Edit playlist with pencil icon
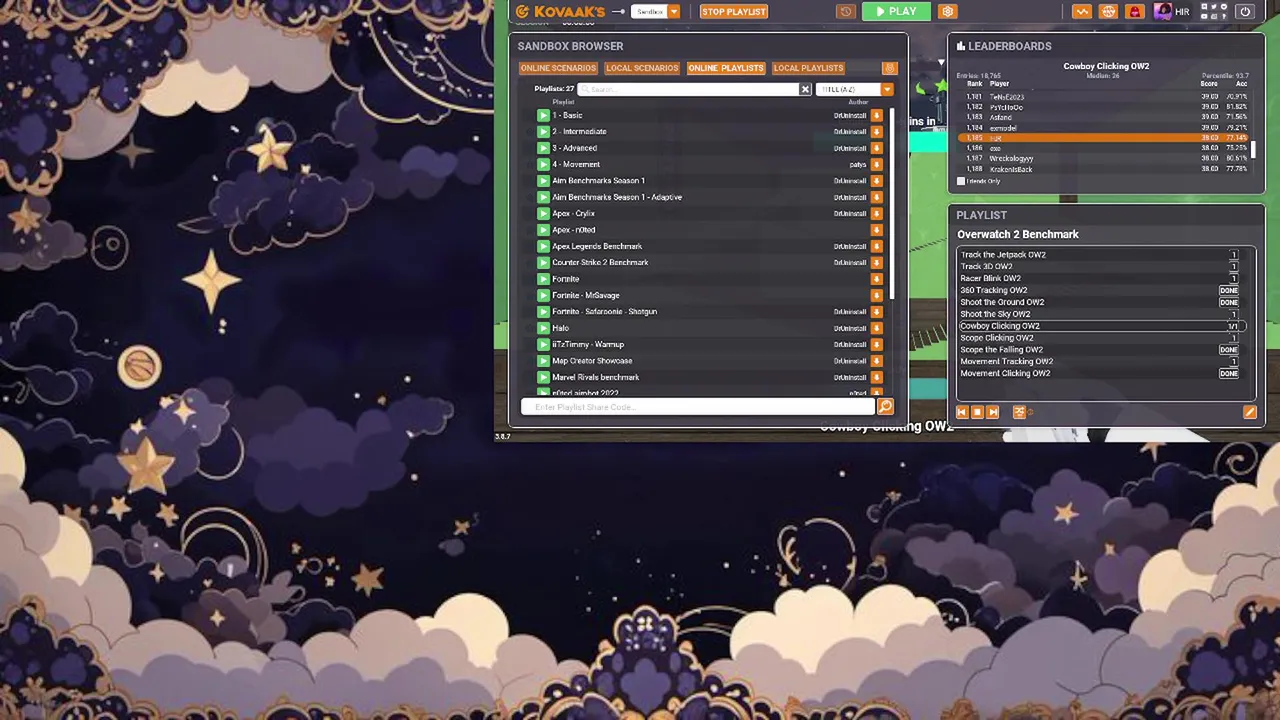 tap(1249, 412)
